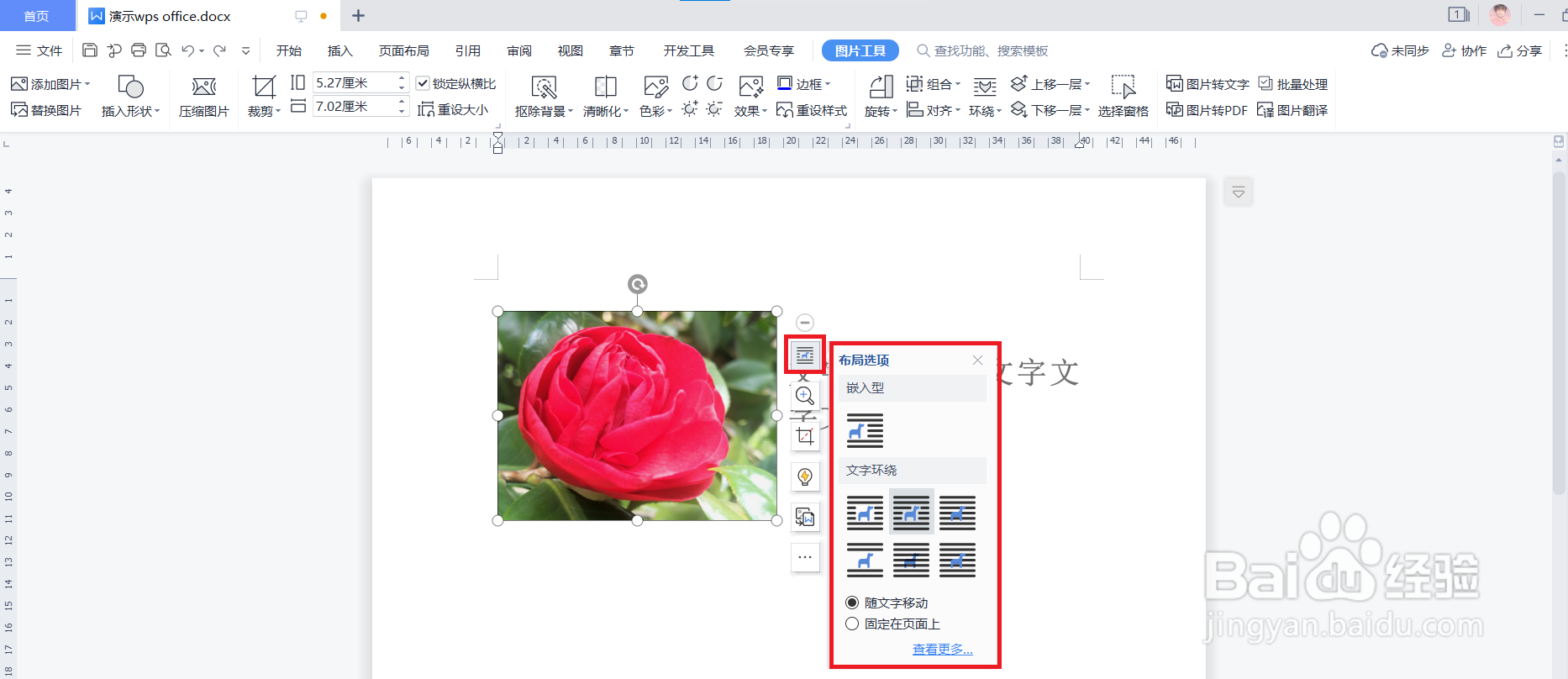Image resolution: width=1568 pixels, height=679 pixels.
Task: Click the more options ellipsis beside image
Action: (805, 557)
